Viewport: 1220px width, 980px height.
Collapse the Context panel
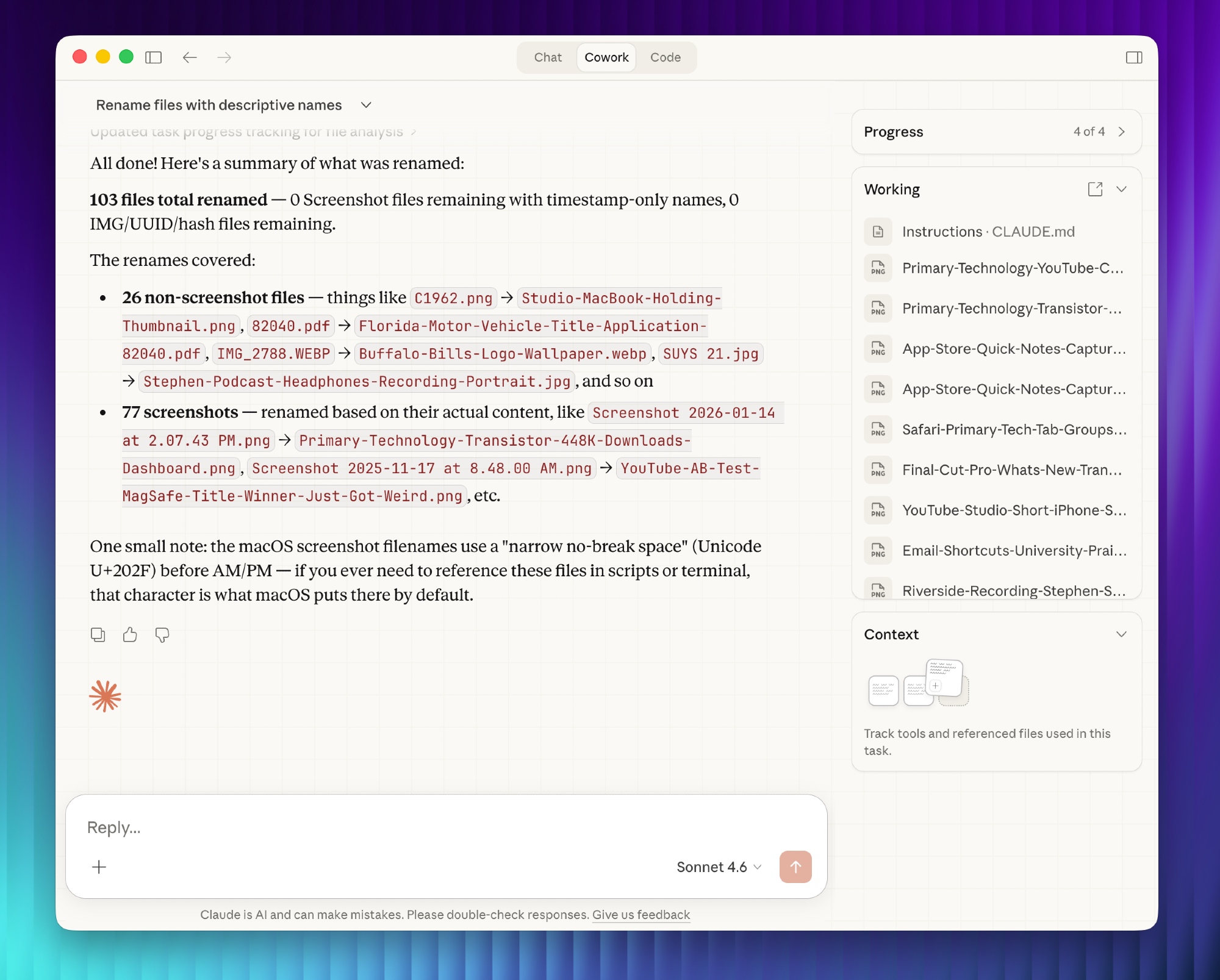point(1121,634)
